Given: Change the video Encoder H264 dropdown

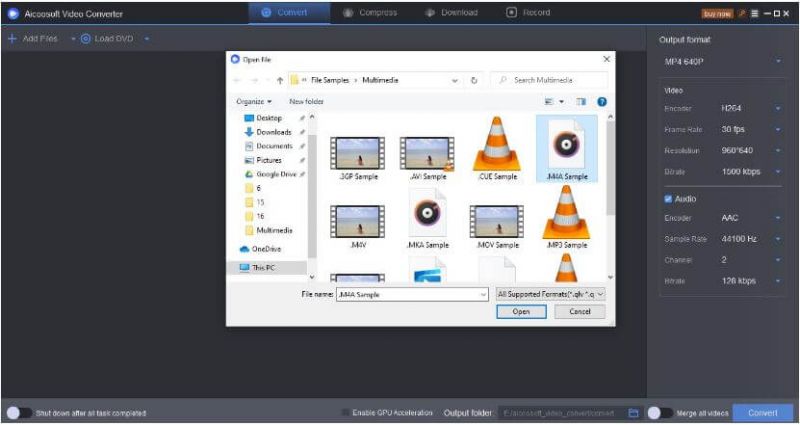Looking at the screenshot, I should [751, 108].
